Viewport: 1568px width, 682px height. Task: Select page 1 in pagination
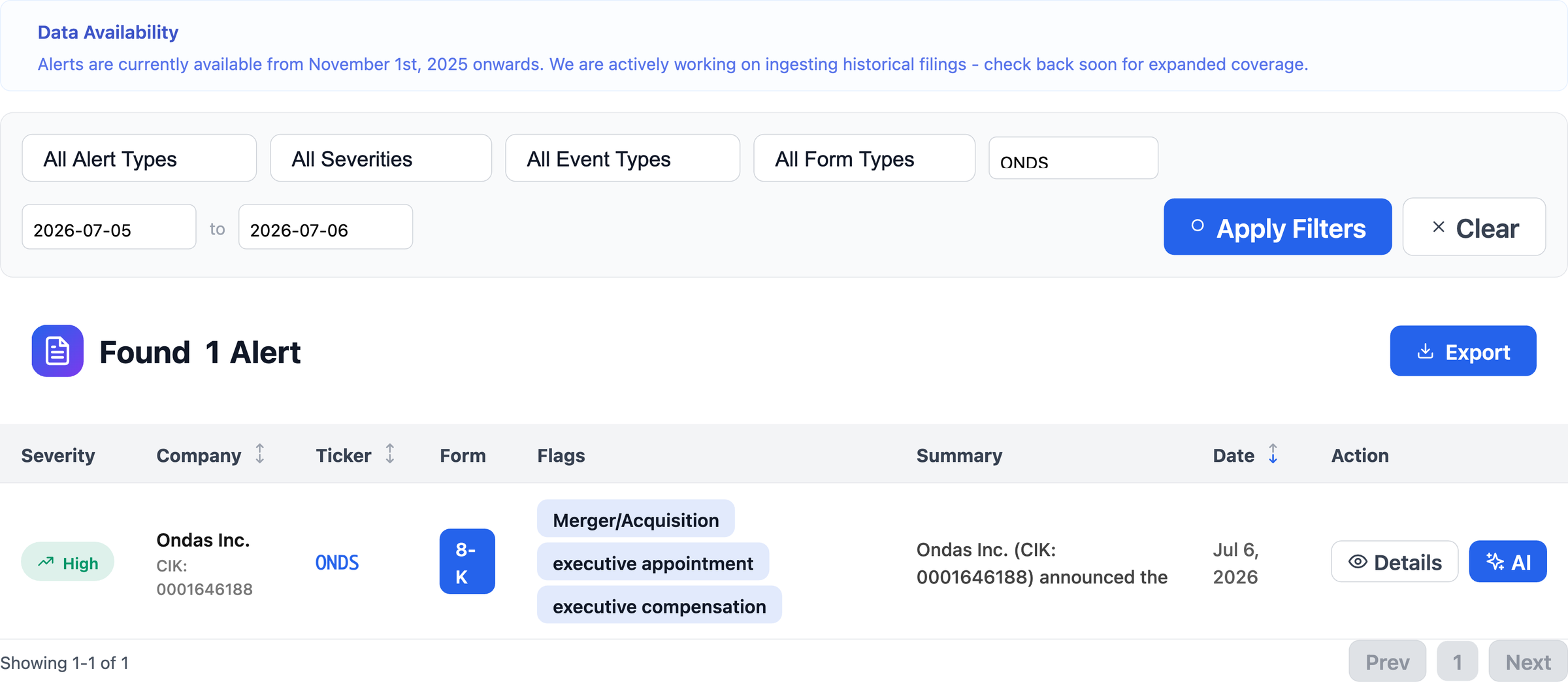pos(1457,662)
